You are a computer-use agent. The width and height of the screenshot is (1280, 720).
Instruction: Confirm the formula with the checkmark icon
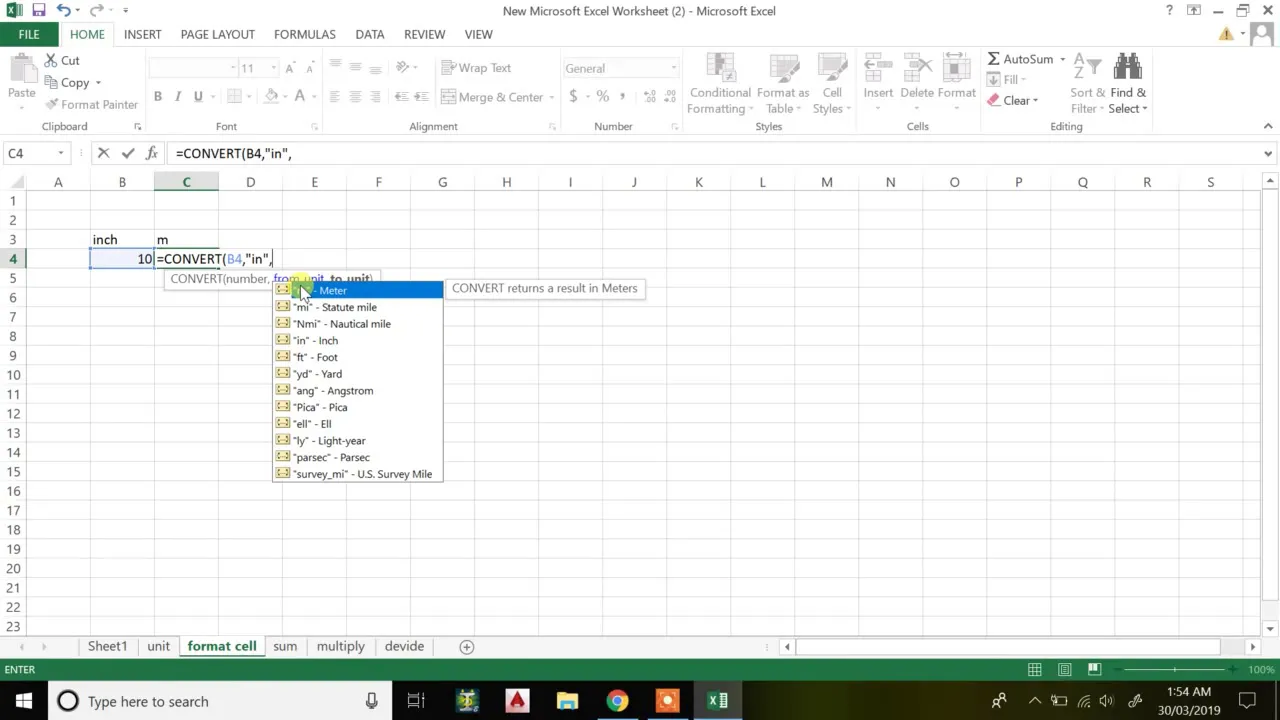[x=127, y=153]
